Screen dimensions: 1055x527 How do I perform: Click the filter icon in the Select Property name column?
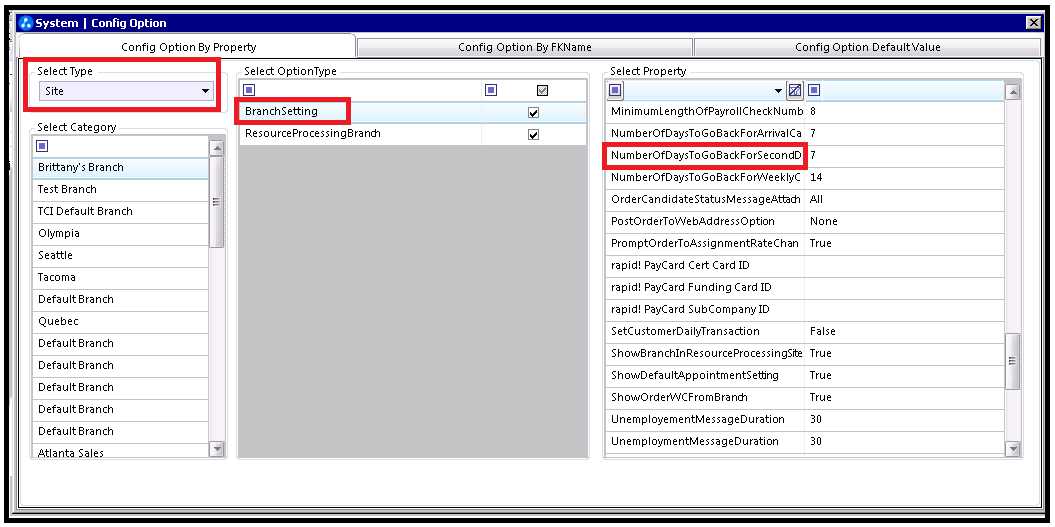click(616, 90)
